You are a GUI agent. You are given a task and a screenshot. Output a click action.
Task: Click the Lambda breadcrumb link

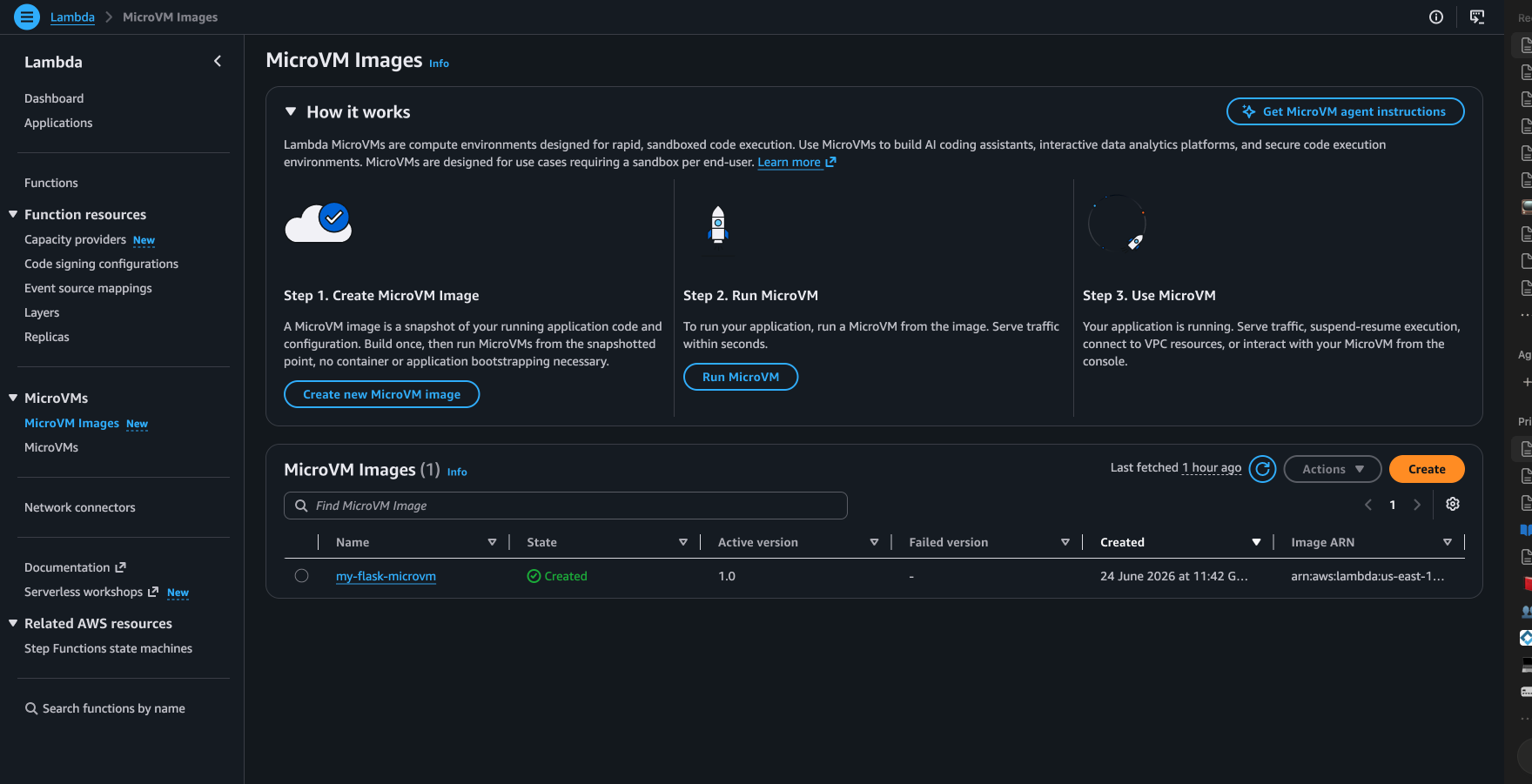[72, 17]
